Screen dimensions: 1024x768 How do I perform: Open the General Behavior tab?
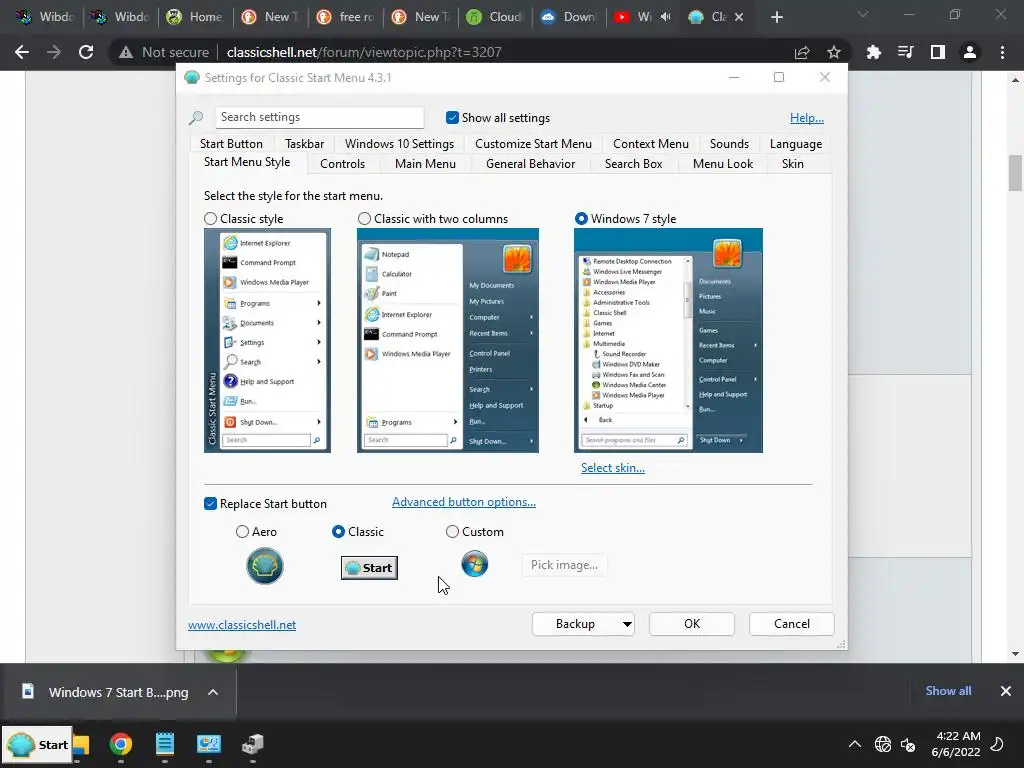point(530,164)
